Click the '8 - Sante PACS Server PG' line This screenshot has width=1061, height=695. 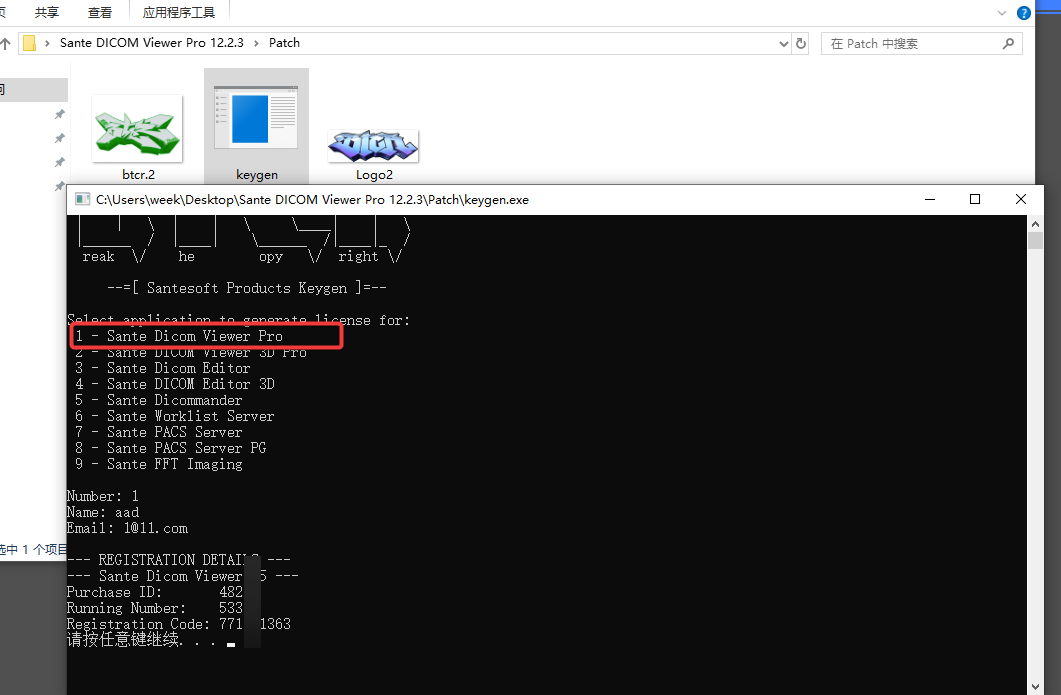(171, 448)
